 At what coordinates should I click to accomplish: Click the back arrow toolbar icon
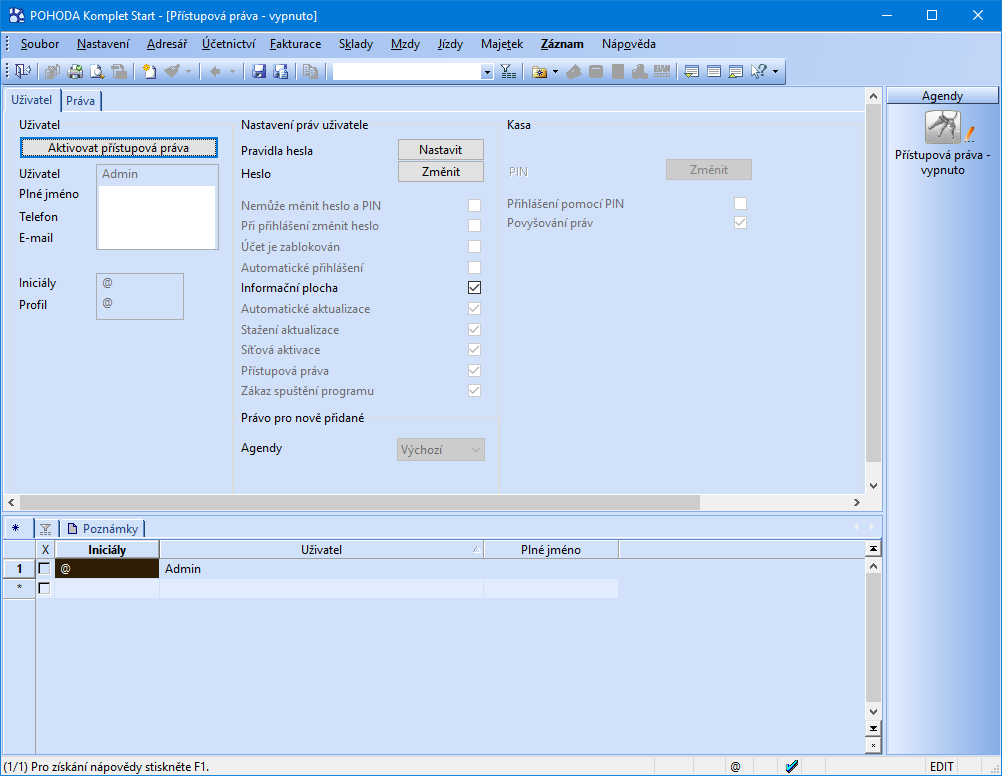click(215, 72)
